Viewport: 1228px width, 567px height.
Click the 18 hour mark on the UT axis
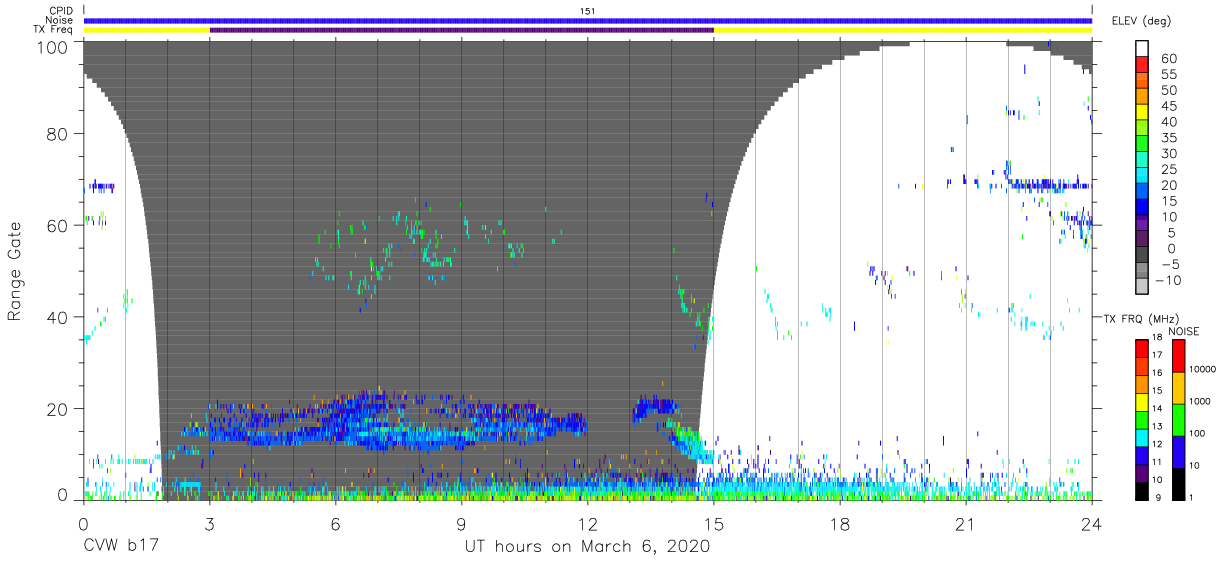click(840, 523)
